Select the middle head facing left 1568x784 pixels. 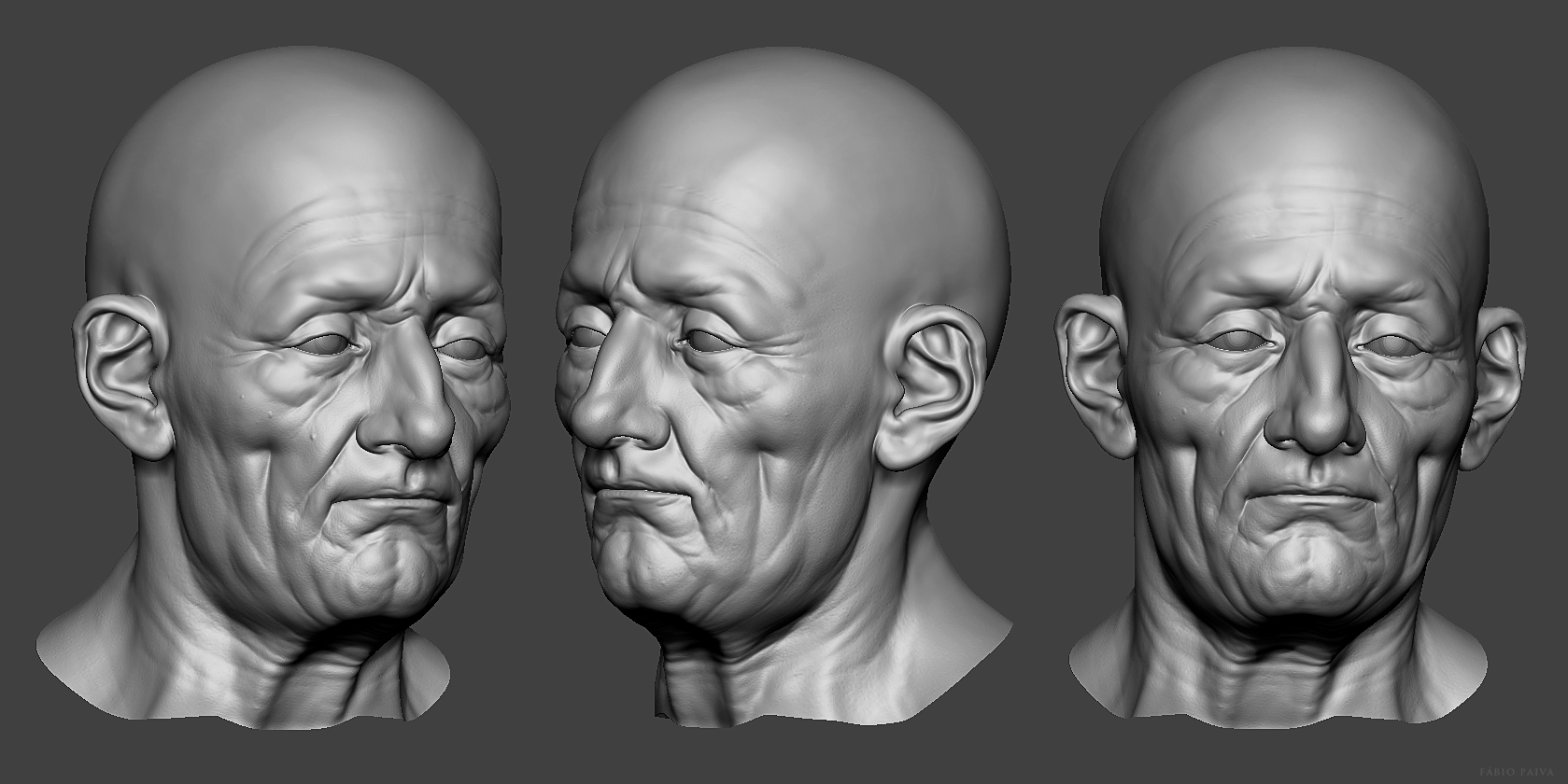[784, 387]
